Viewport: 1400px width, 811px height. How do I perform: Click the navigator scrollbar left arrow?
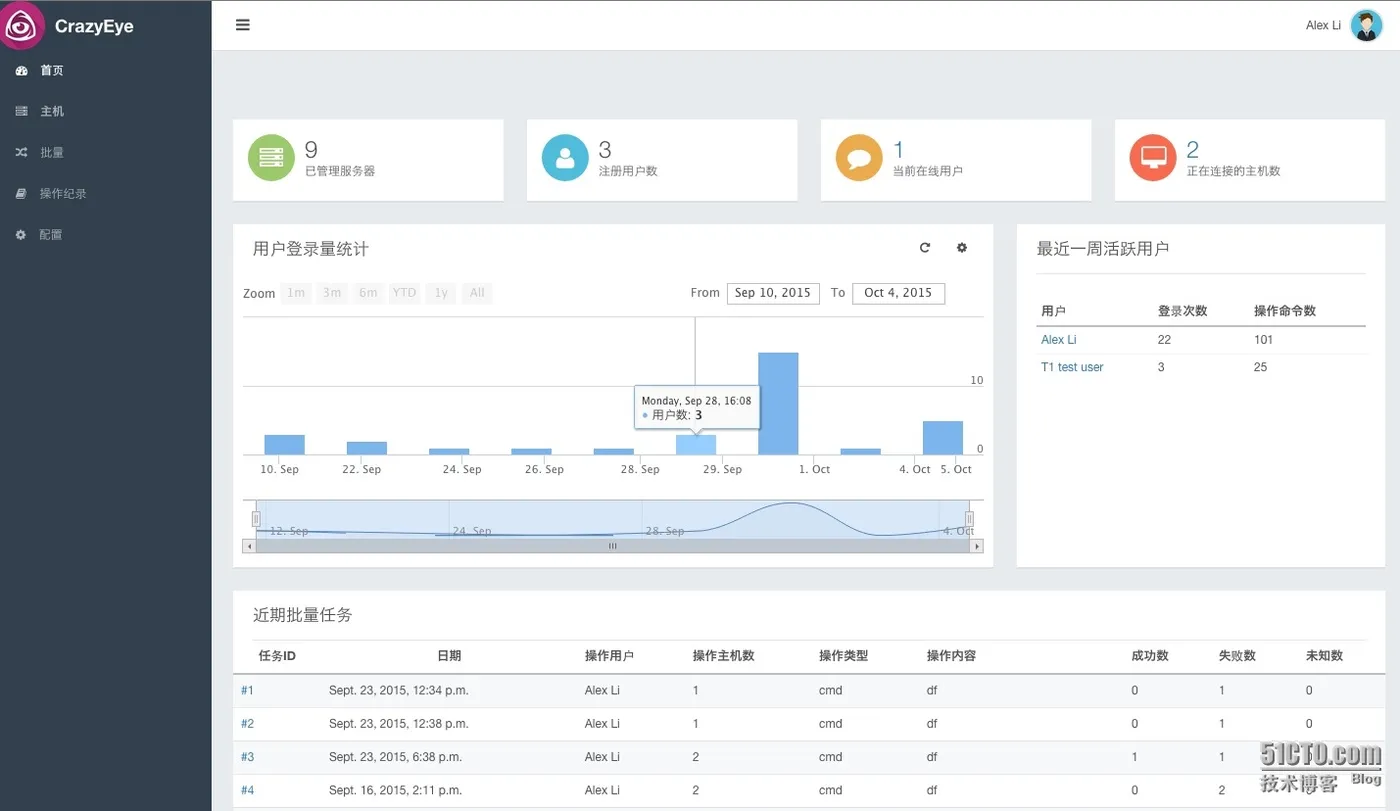click(x=249, y=546)
